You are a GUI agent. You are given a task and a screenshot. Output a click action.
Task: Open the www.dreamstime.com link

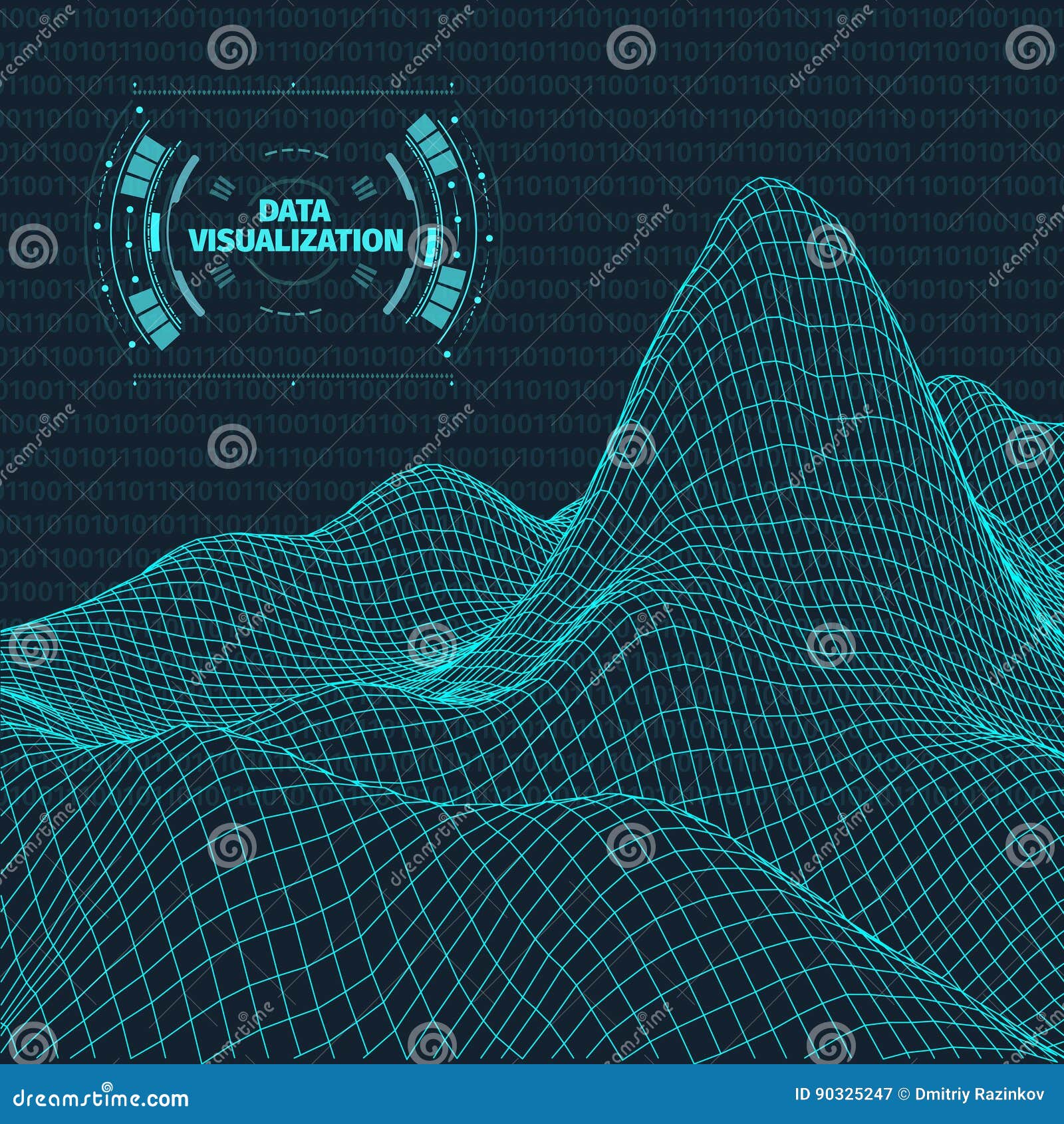coord(100,1095)
